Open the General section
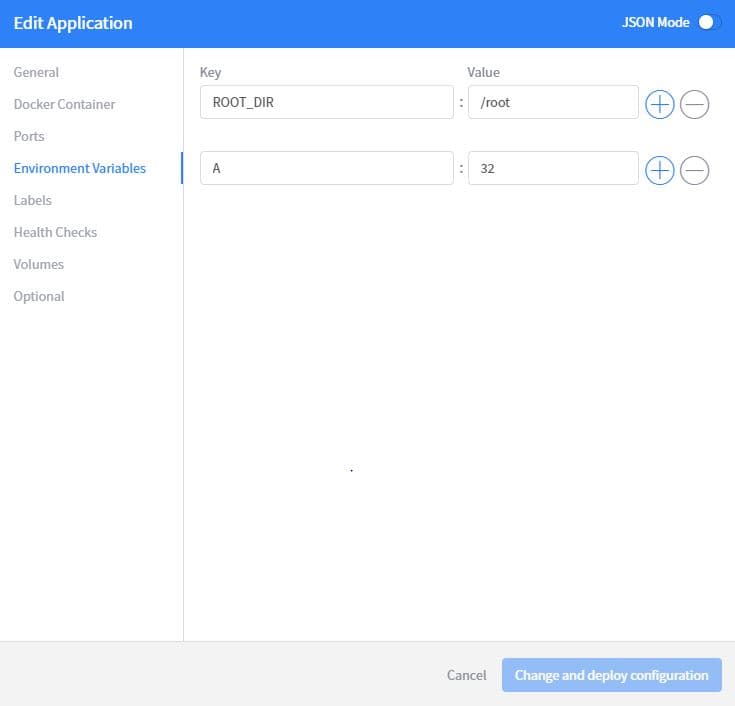This screenshot has height=706, width=735. tap(36, 72)
